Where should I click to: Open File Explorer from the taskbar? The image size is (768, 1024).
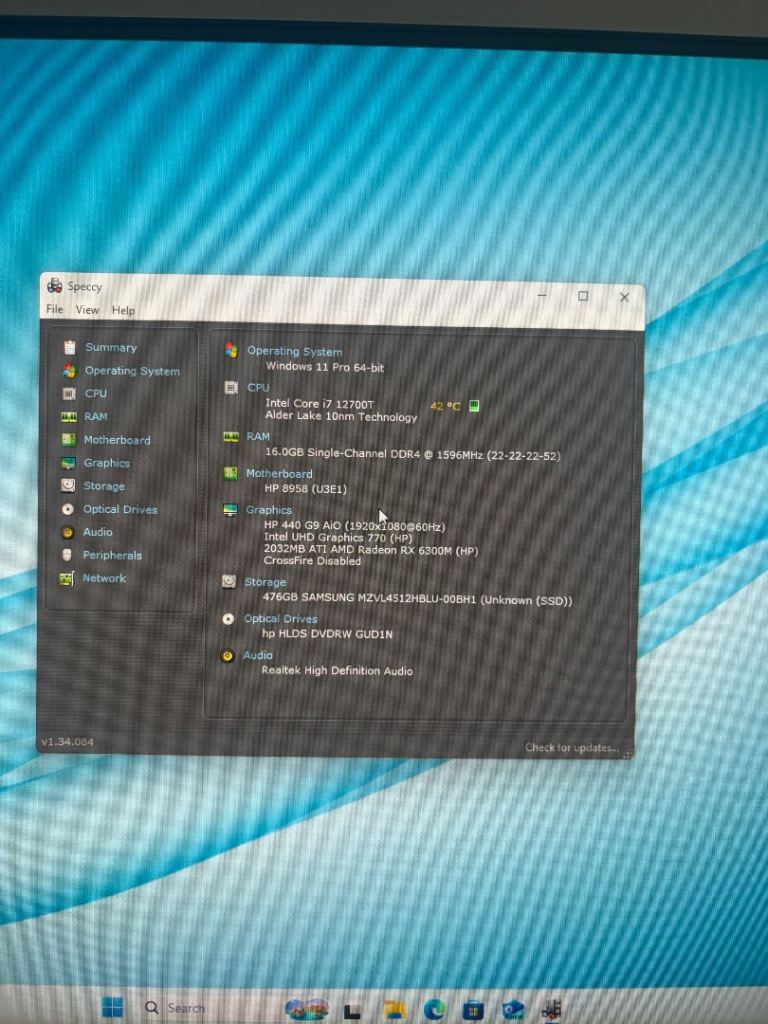tap(394, 1010)
